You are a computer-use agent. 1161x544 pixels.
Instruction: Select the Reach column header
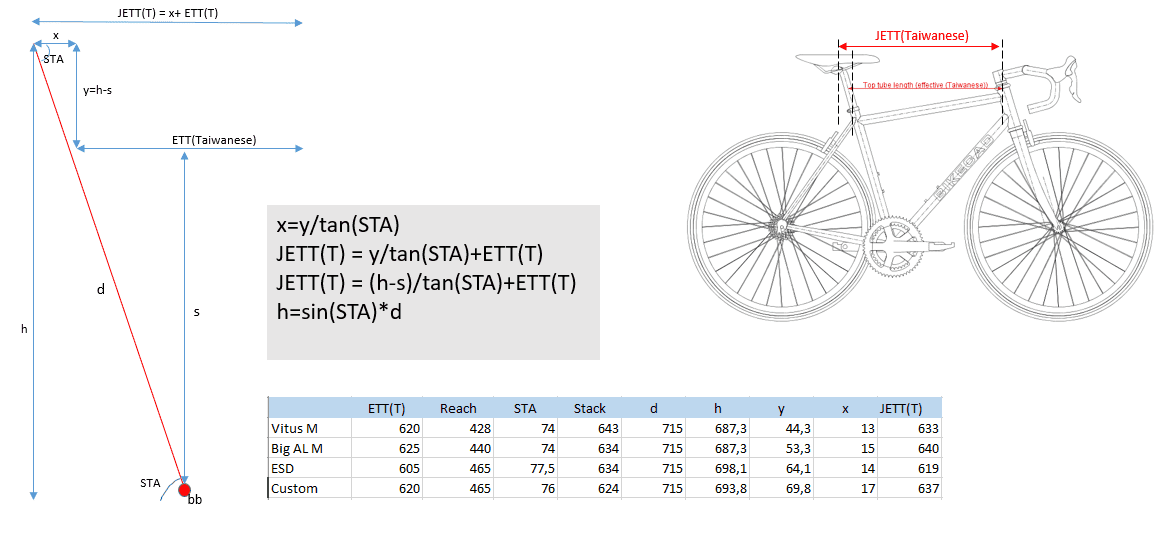click(x=458, y=408)
